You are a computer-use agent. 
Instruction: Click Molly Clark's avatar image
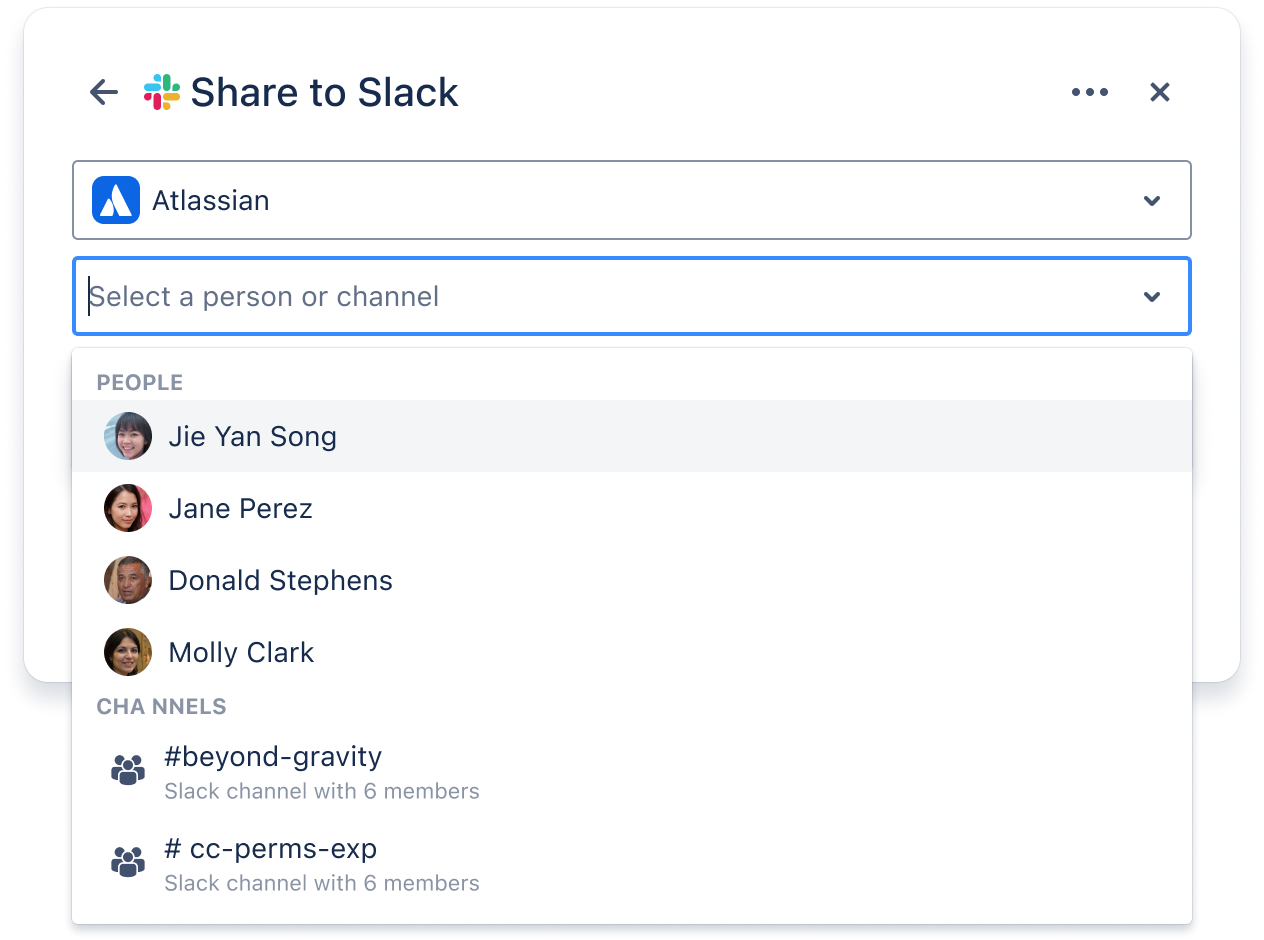[x=128, y=652]
